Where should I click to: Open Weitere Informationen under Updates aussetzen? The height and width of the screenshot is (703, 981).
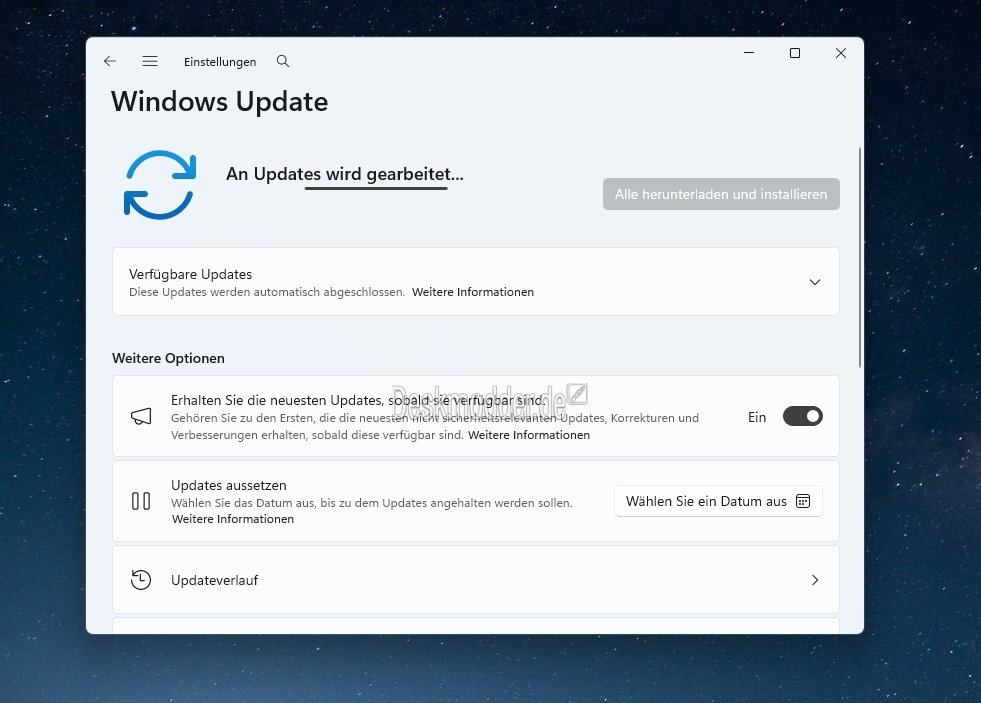pos(233,519)
